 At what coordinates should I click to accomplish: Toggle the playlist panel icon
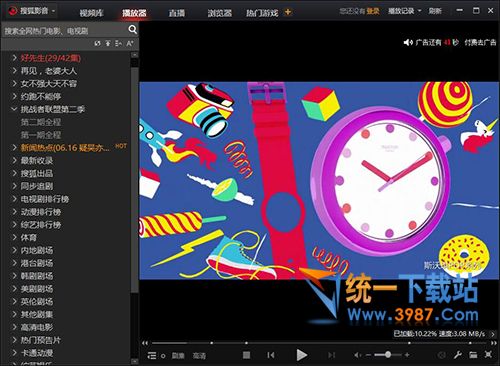[152, 356]
